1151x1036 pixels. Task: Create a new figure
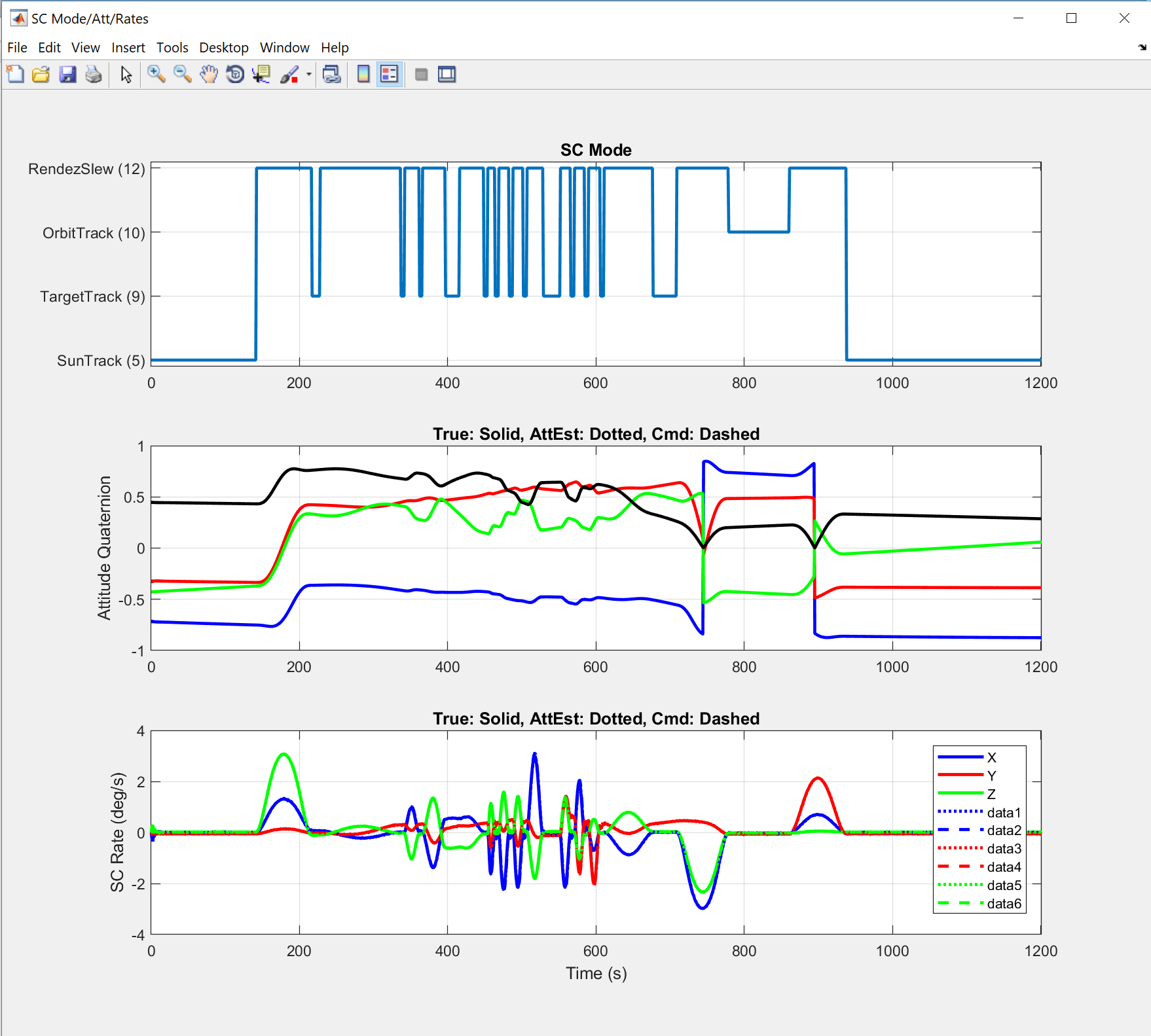(14, 74)
